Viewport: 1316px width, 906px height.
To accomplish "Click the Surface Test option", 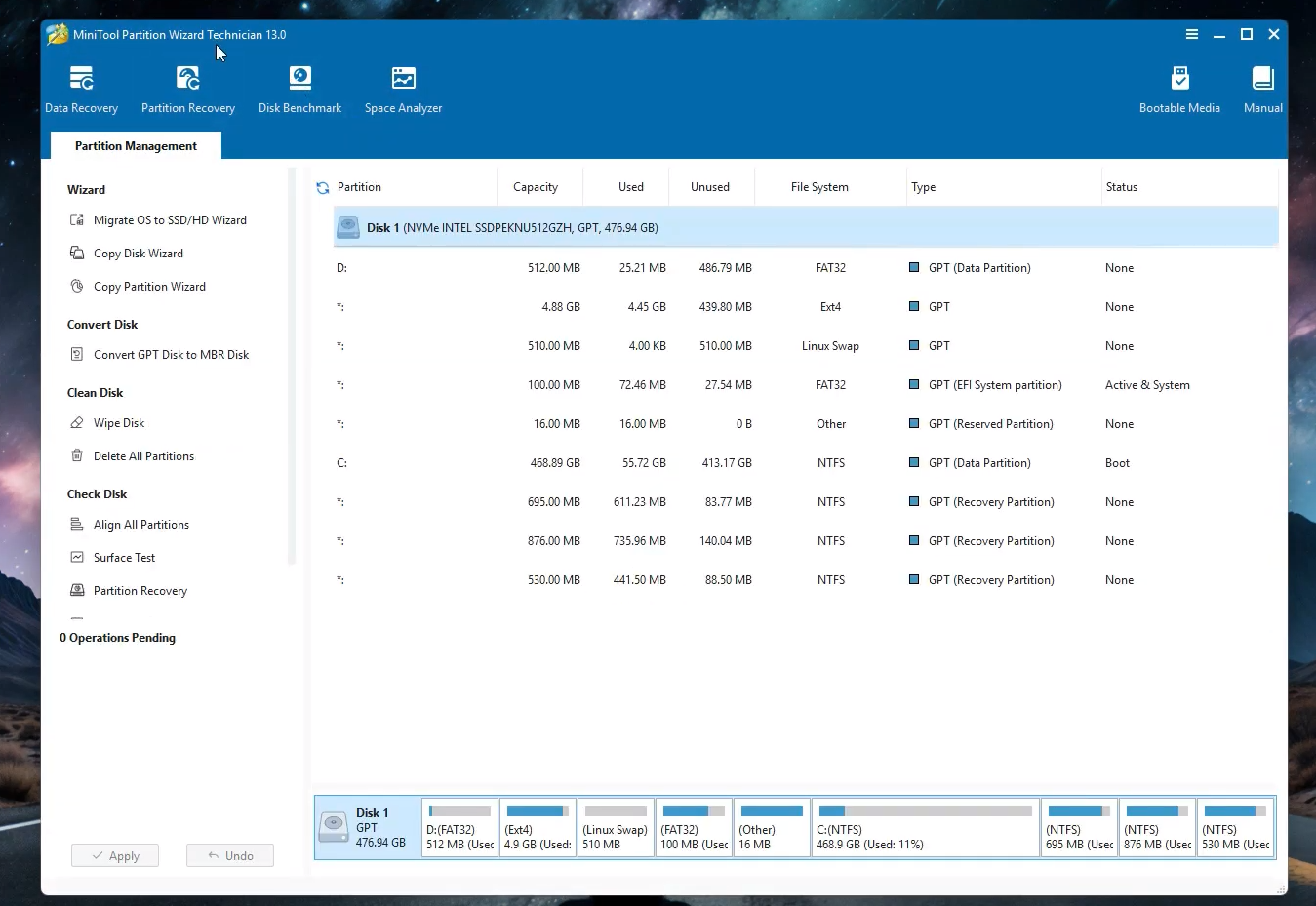I will [124, 558].
